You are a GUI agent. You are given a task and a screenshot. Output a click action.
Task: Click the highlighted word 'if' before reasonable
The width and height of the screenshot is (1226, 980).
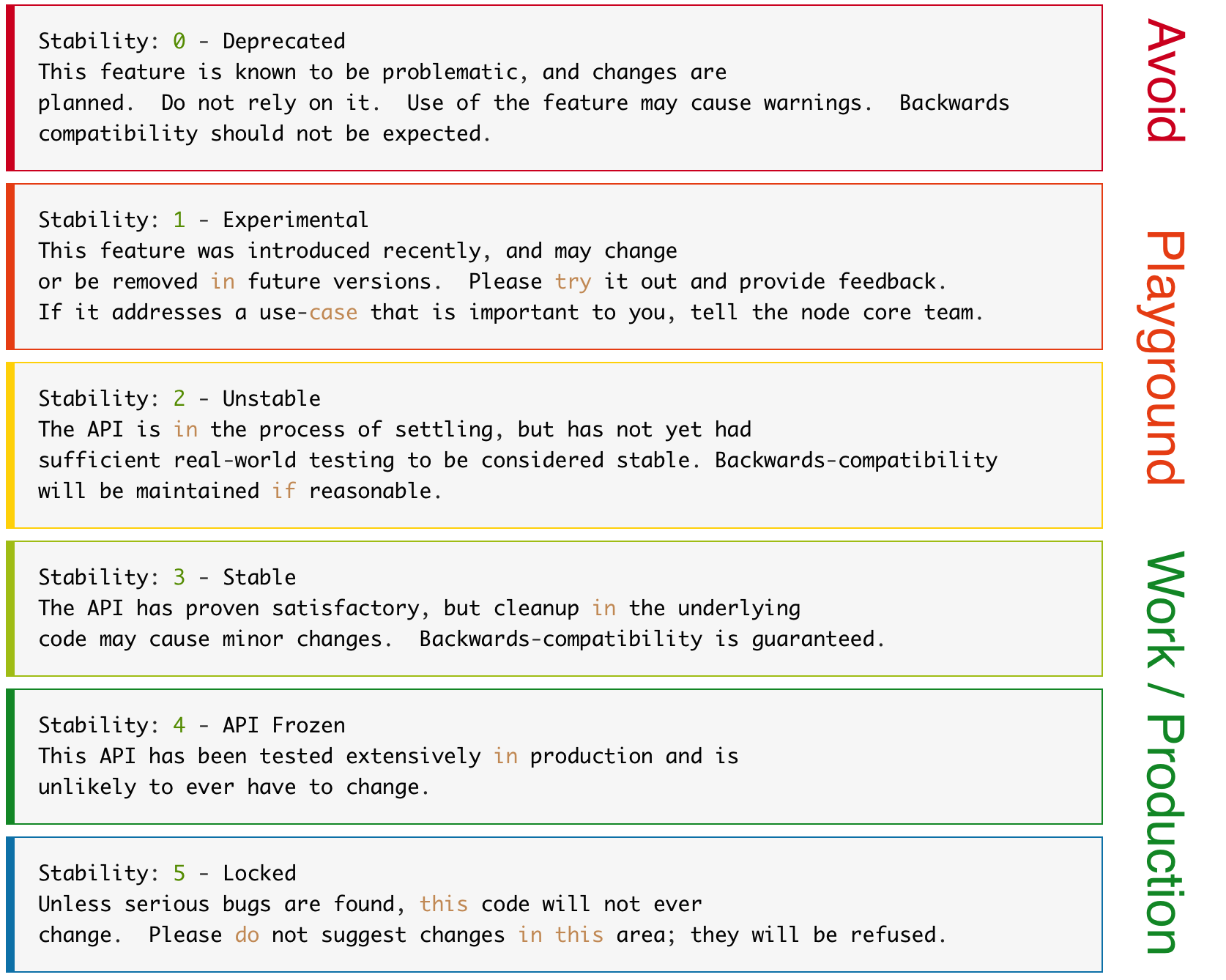click(284, 491)
